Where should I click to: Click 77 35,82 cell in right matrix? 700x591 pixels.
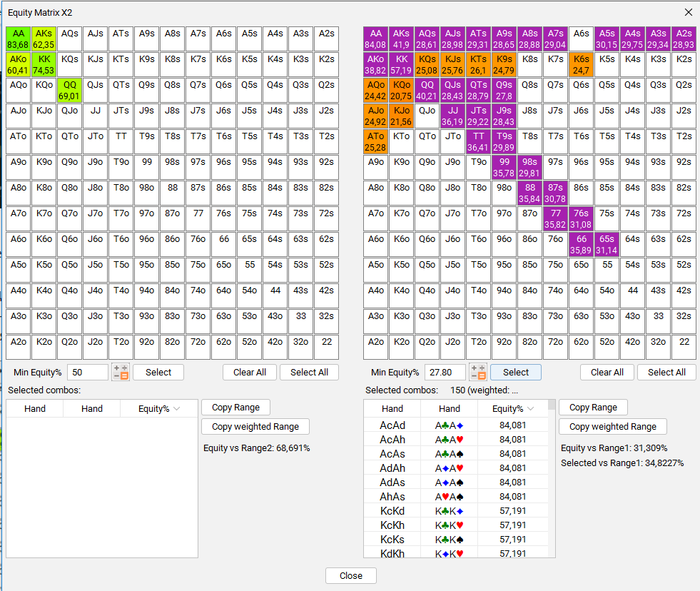point(555,219)
